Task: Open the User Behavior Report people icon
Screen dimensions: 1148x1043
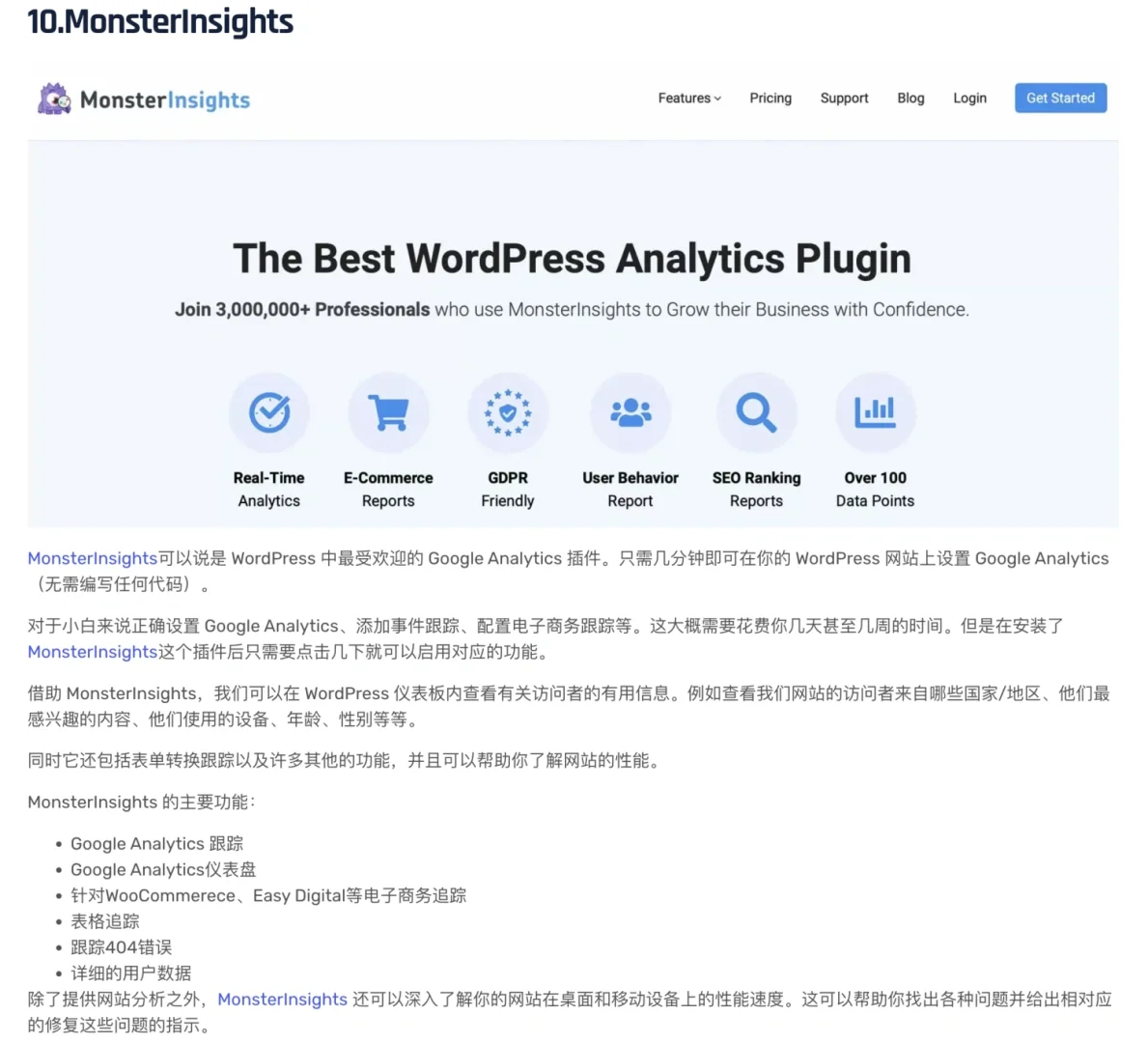Action: (630, 411)
